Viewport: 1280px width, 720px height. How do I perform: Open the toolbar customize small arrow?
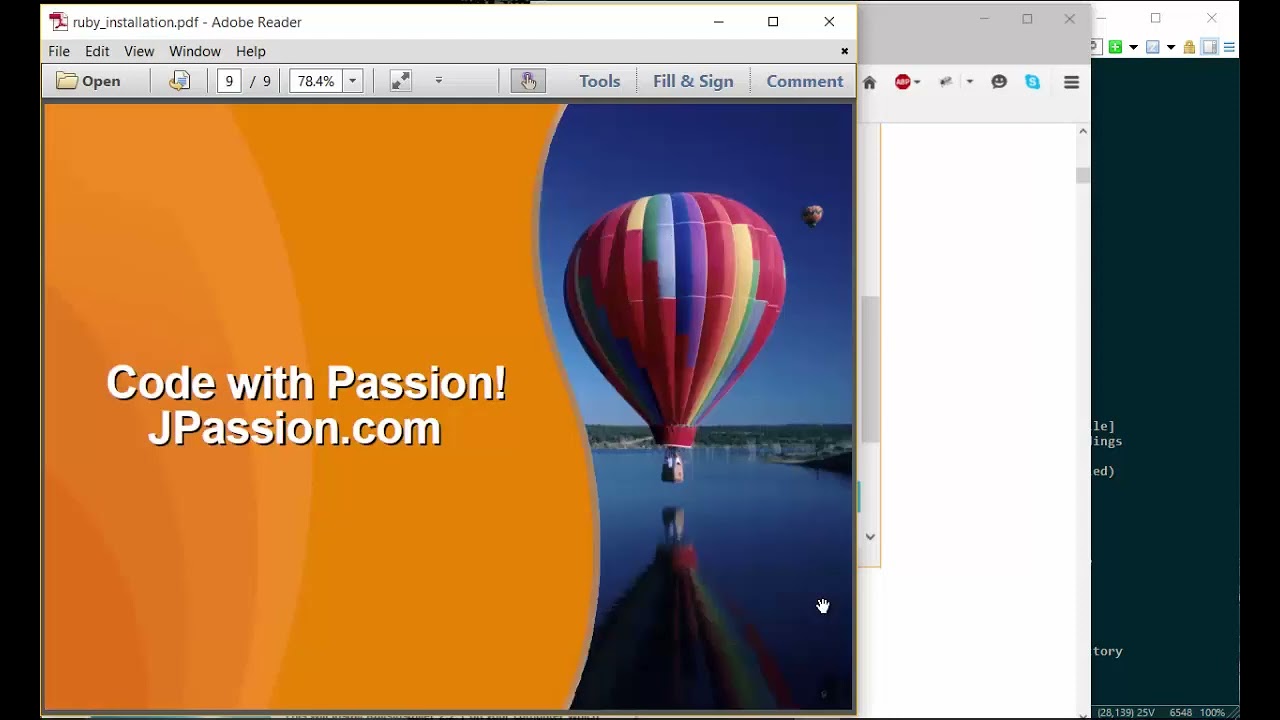click(x=438, y=80)
